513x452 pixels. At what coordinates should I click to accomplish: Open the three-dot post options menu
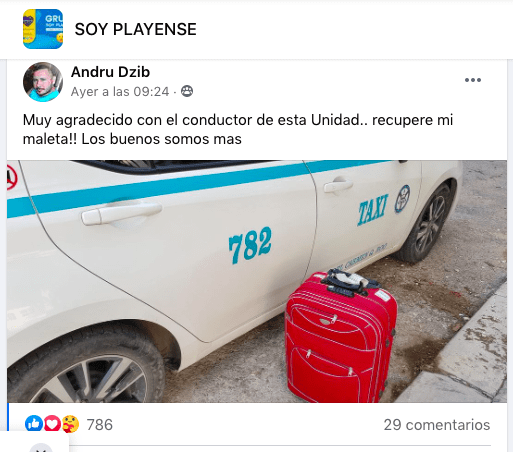point(473,80)
